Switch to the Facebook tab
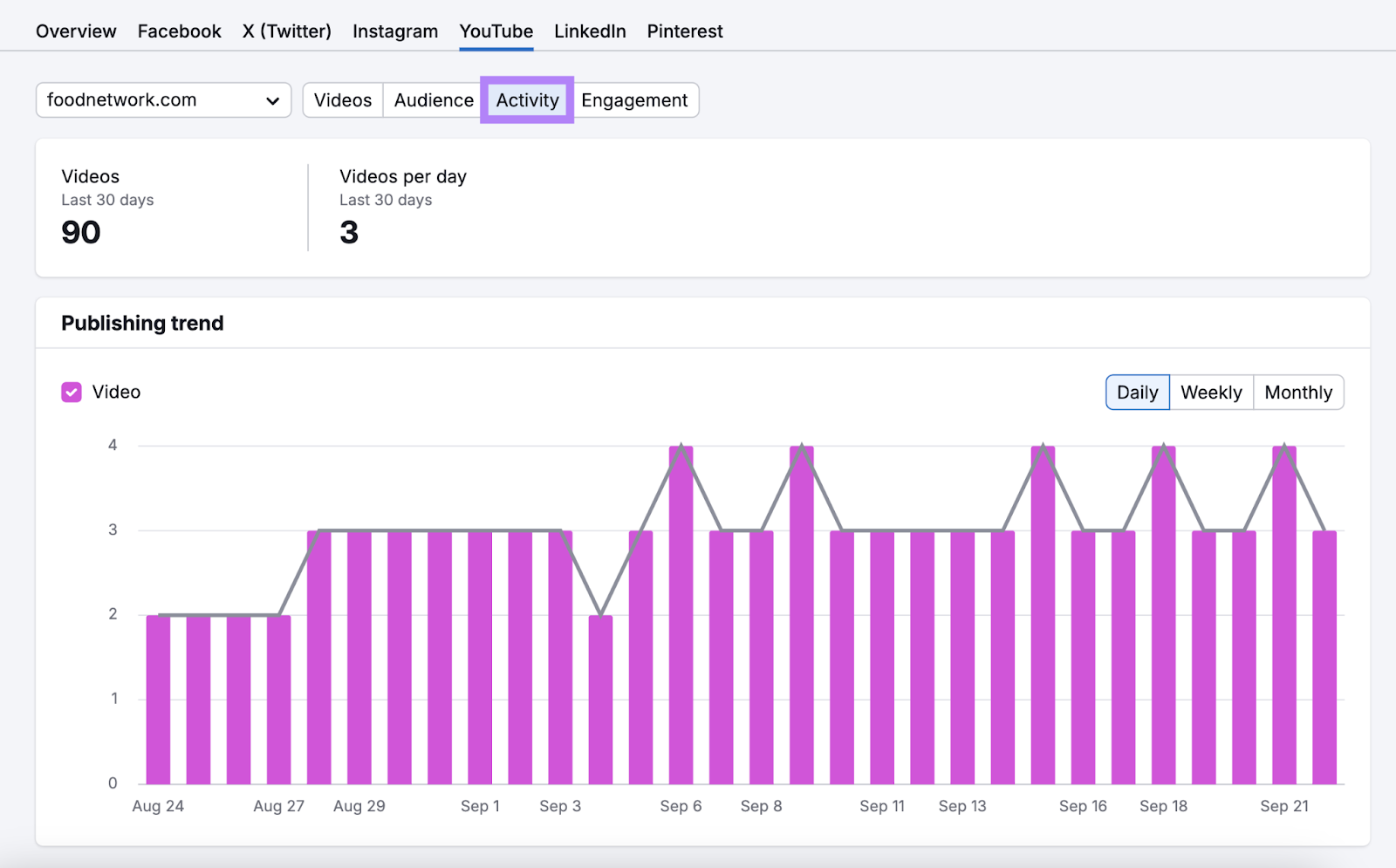 point(179,31)
